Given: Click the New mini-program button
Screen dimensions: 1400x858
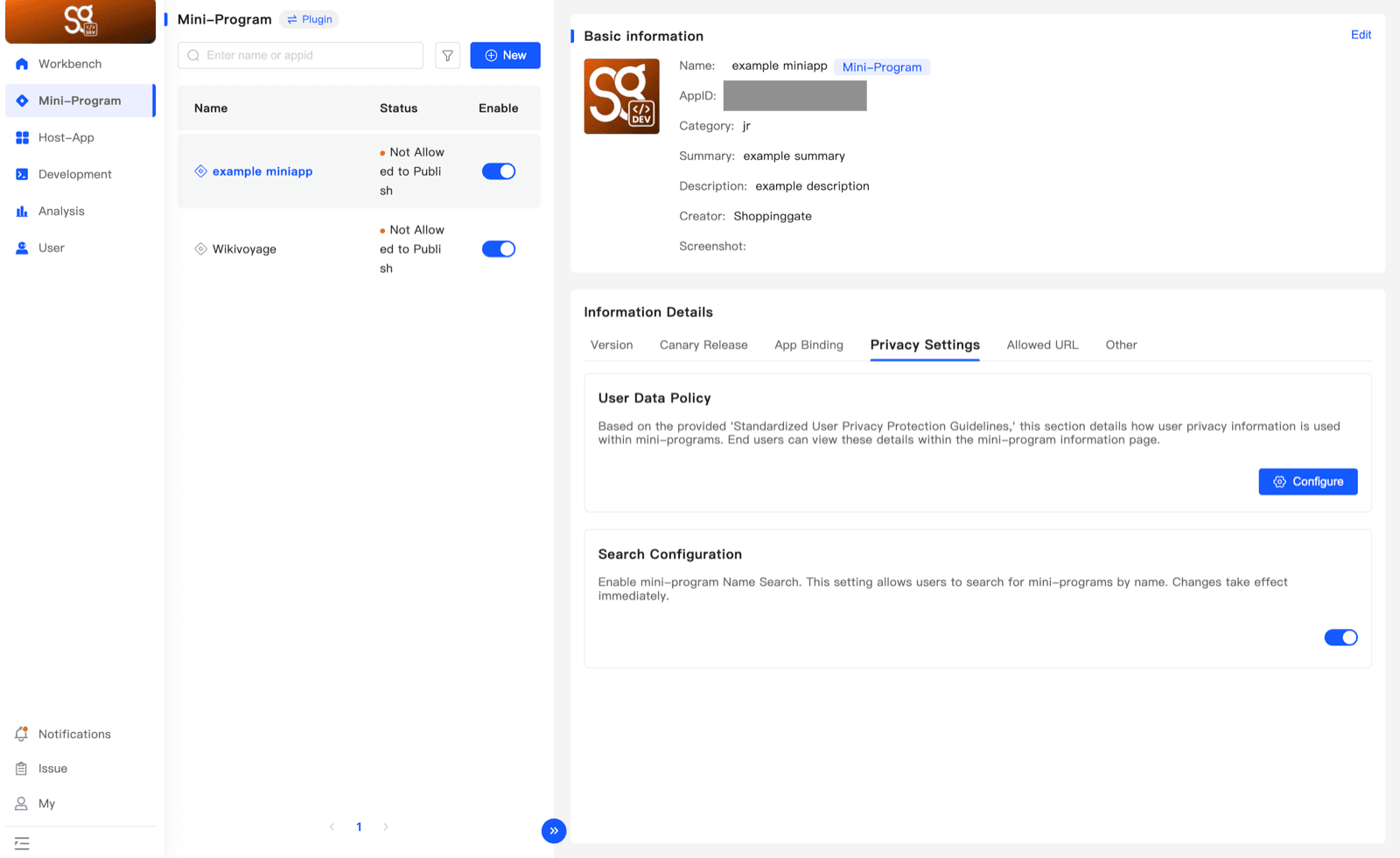Looking at the screenshot, I should point(505,55).
